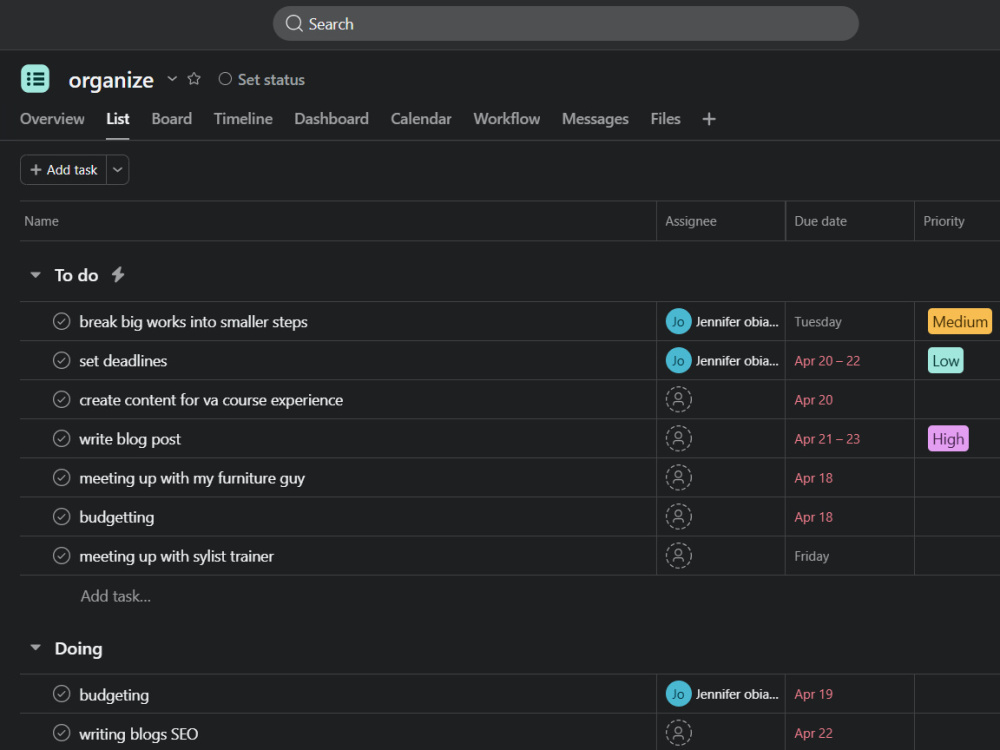Click Apr 22 due date for writing blogs SEO

pyautogui.click(x=813, y=733)
